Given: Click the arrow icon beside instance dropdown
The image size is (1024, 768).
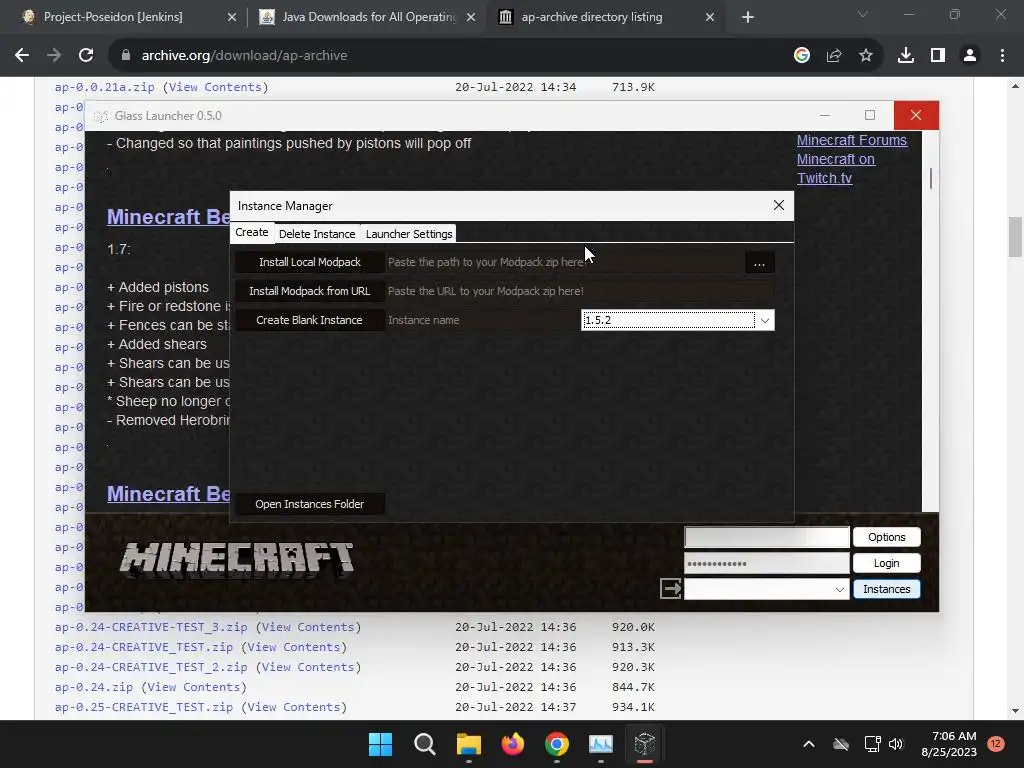Looking at the screenshot, I should (671, 588).
